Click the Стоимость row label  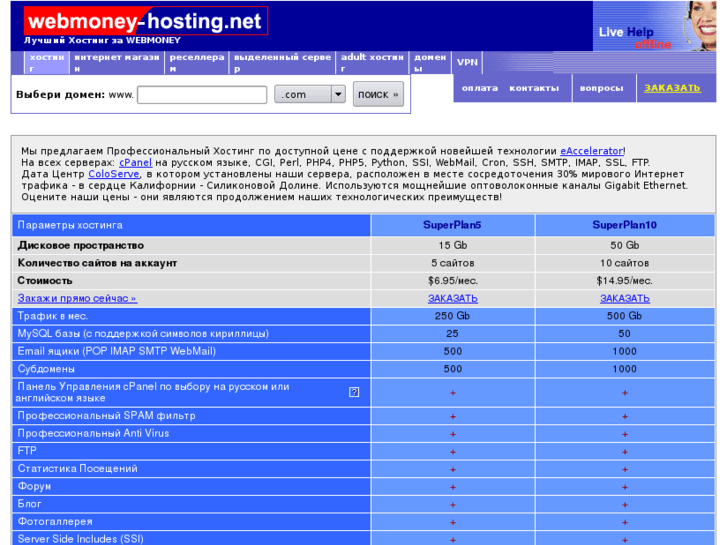[45, 281]
